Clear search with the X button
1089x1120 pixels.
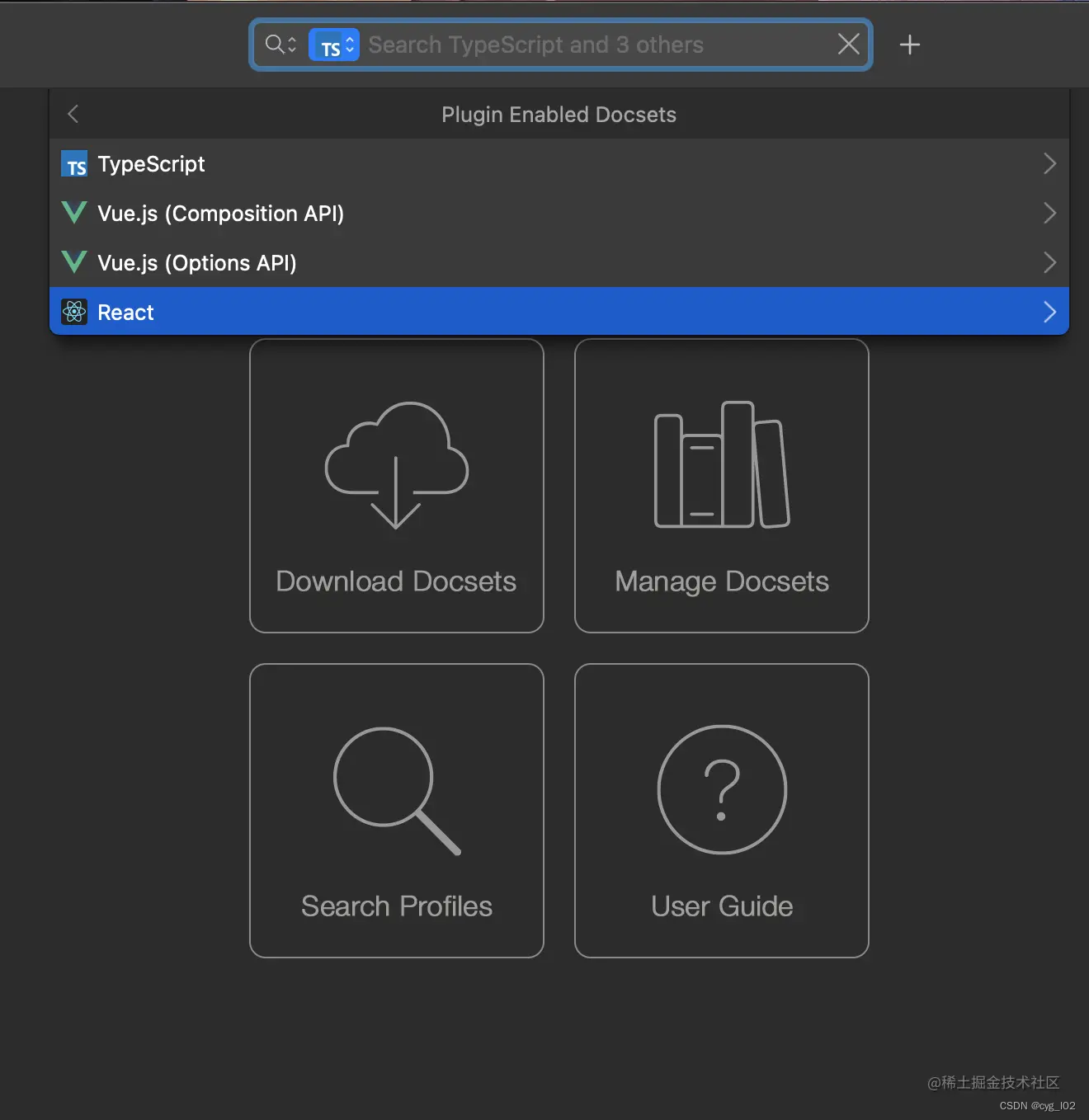pos(848,44)
